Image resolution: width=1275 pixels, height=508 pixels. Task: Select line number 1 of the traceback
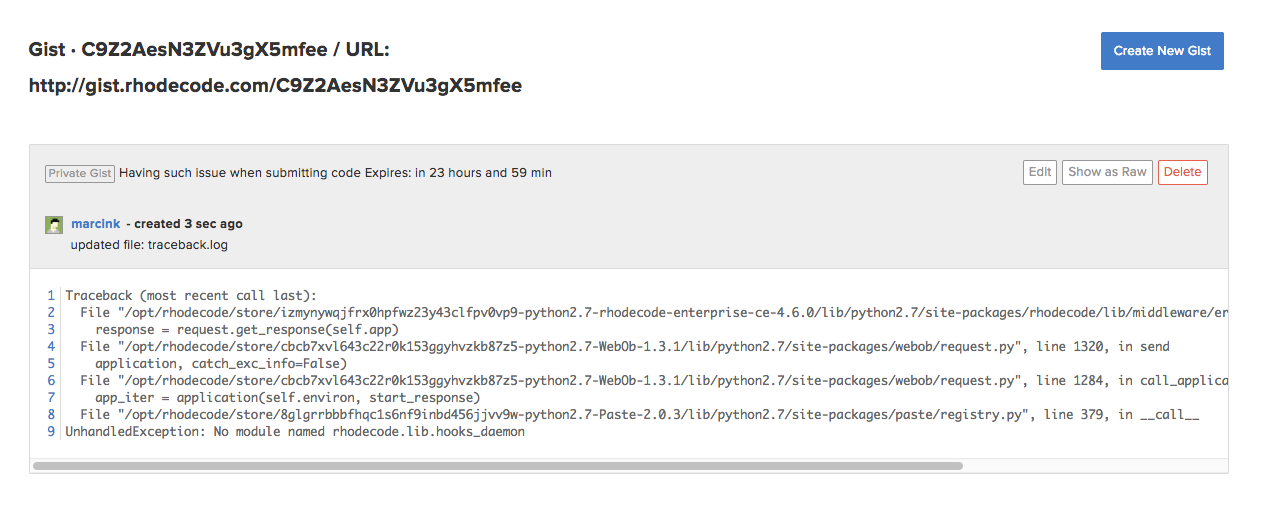(50, 296)
